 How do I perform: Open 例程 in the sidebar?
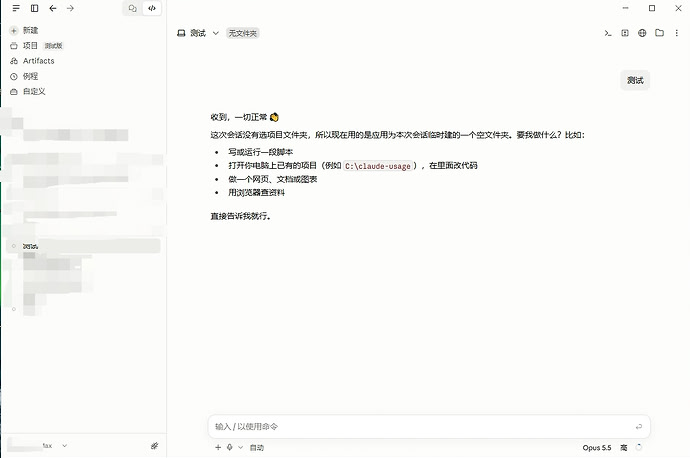click(30, 76)
